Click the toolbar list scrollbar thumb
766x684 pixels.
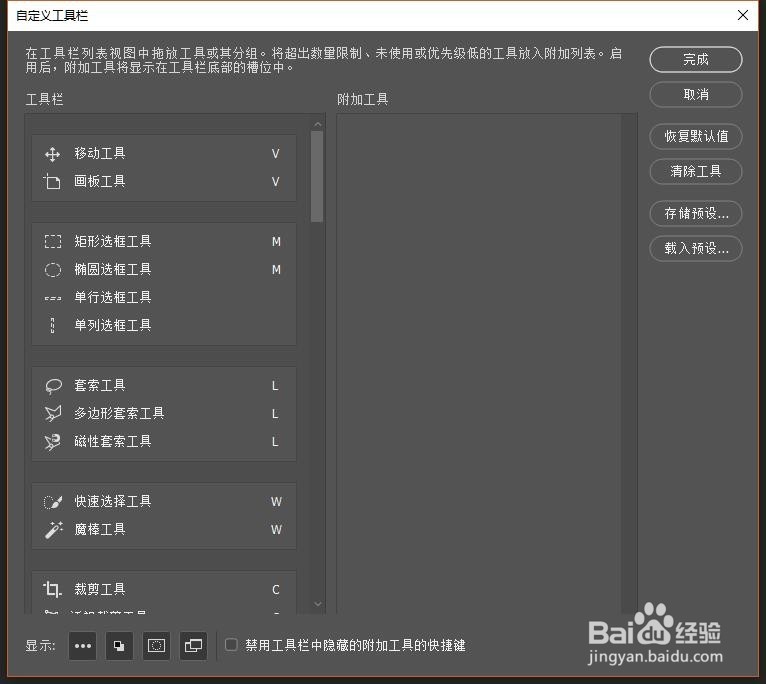coord(317,176)
